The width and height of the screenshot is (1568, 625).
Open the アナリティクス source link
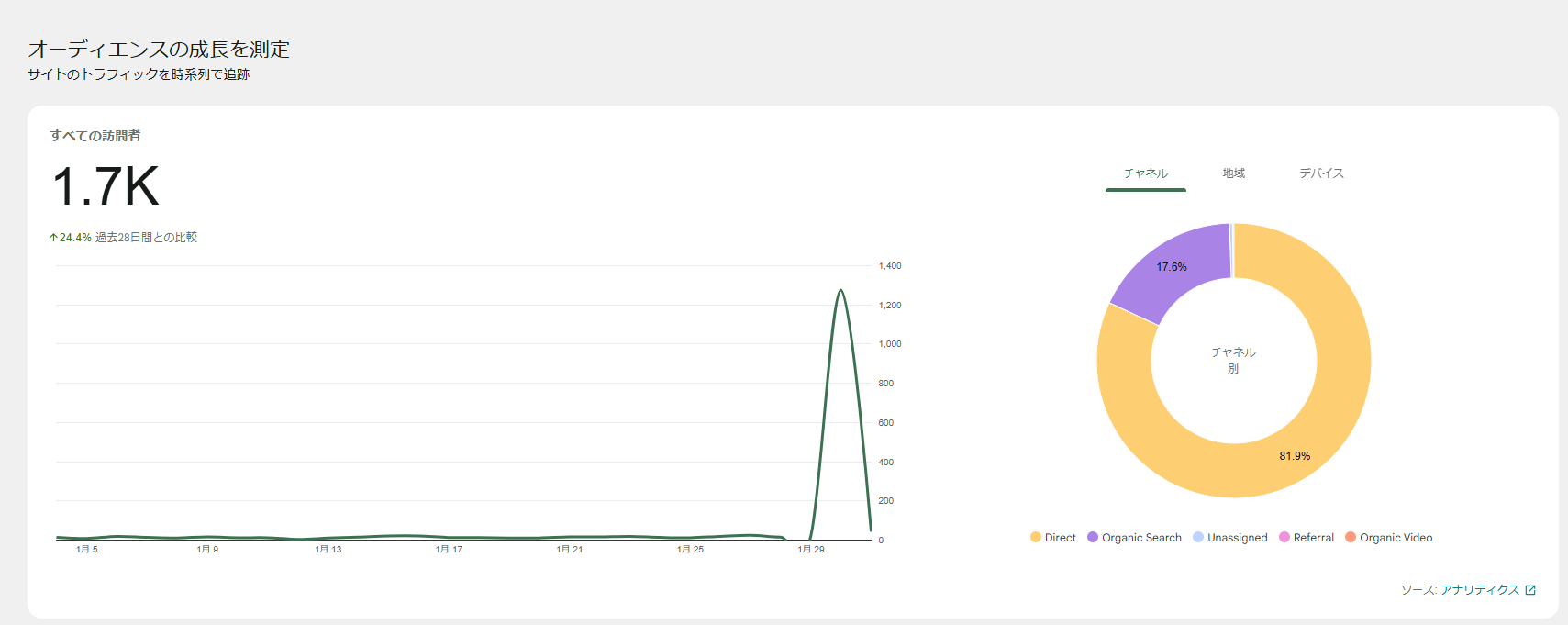(x=1479, y=590)
